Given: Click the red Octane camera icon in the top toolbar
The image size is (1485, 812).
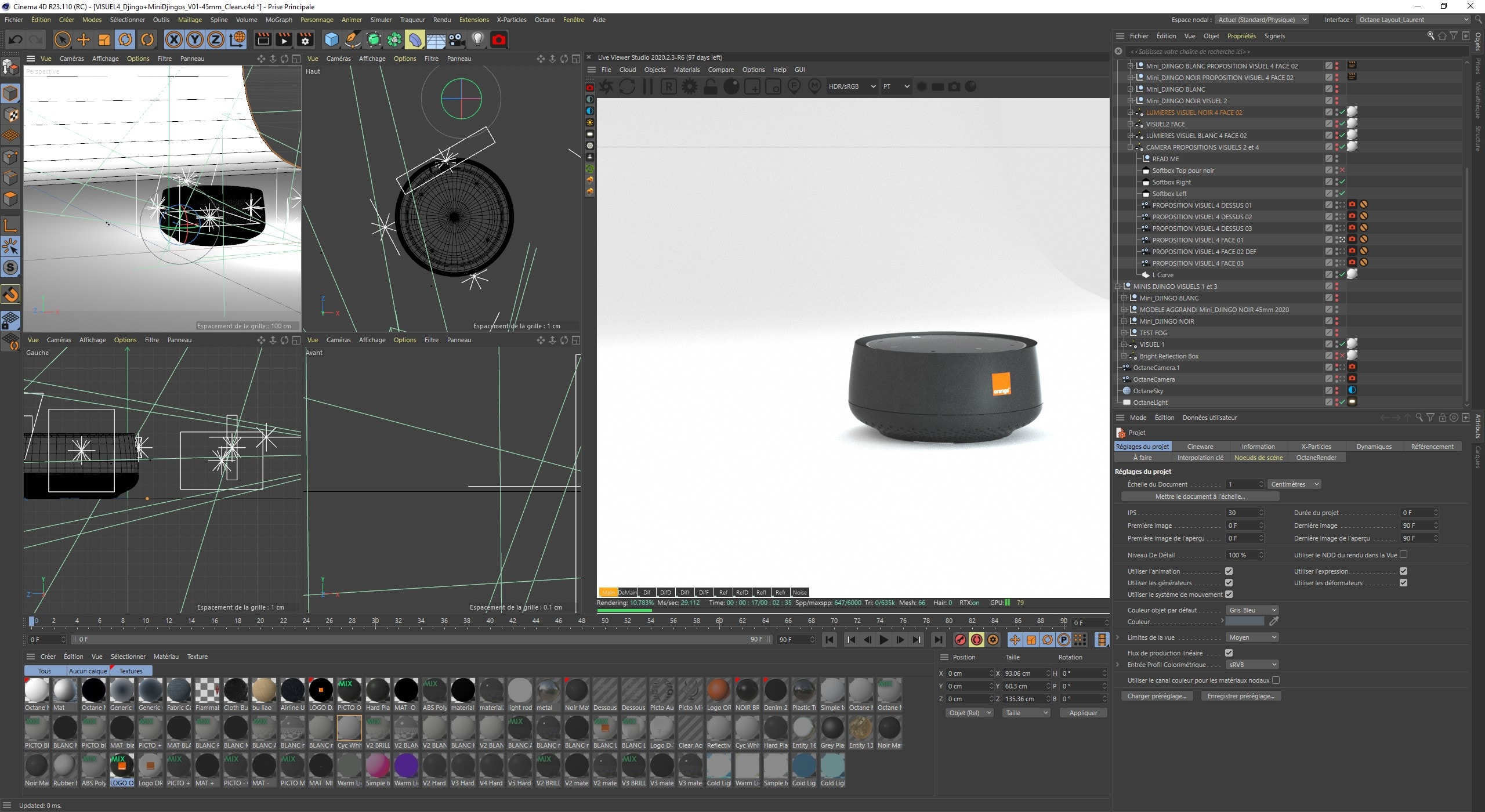Looking at the screenshot, I should tap(499, 39).
